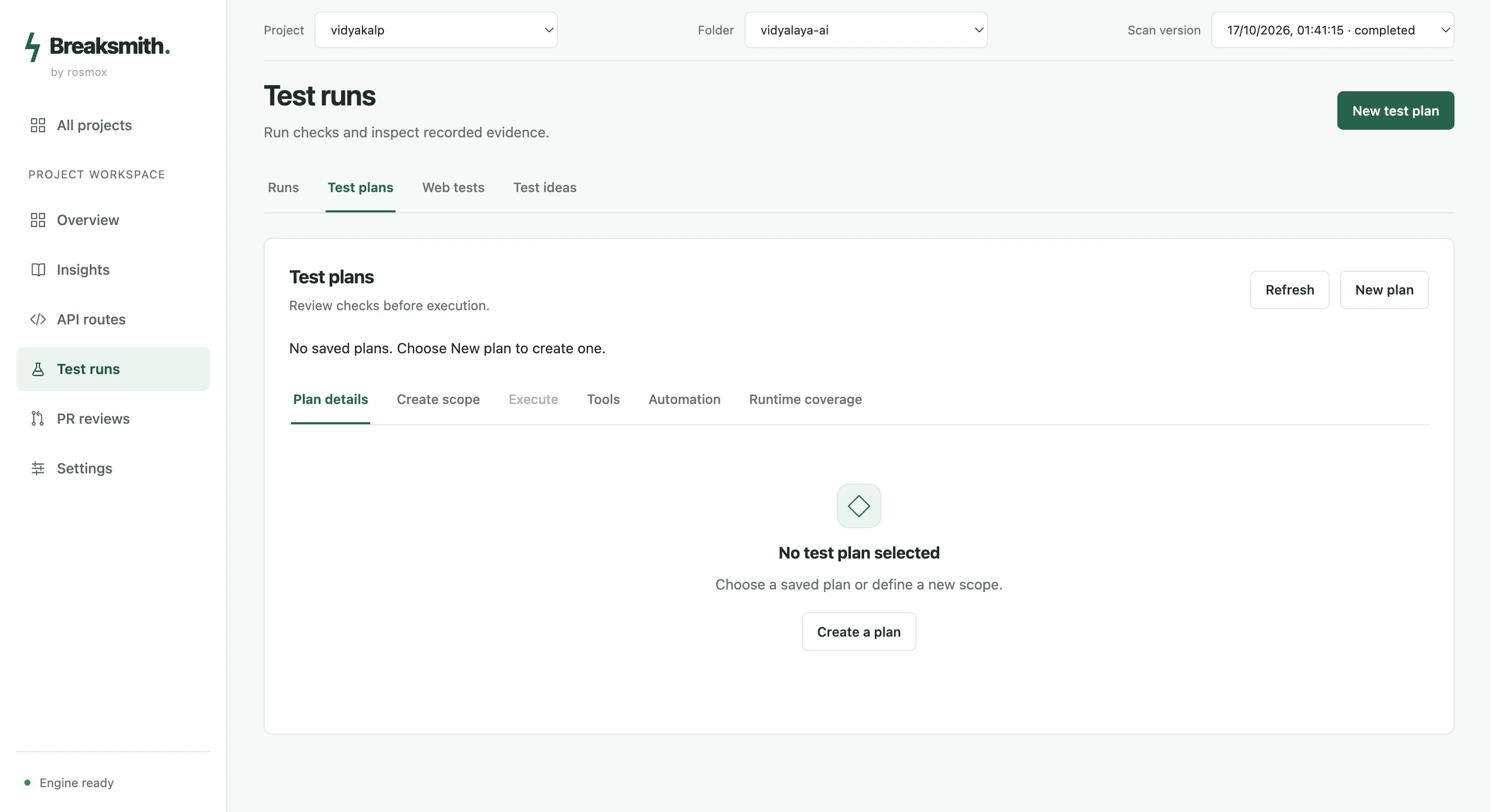Open Settings from the sidebar
This screenshot has width=1491, height=812.
113,468
